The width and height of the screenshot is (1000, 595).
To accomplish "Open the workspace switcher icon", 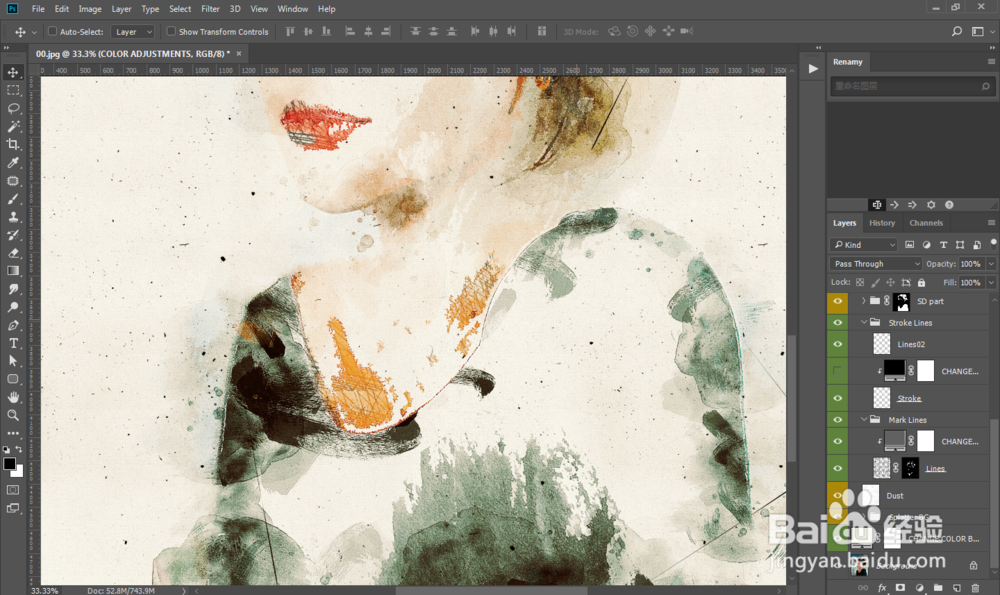I will click(x=978, y=31).
